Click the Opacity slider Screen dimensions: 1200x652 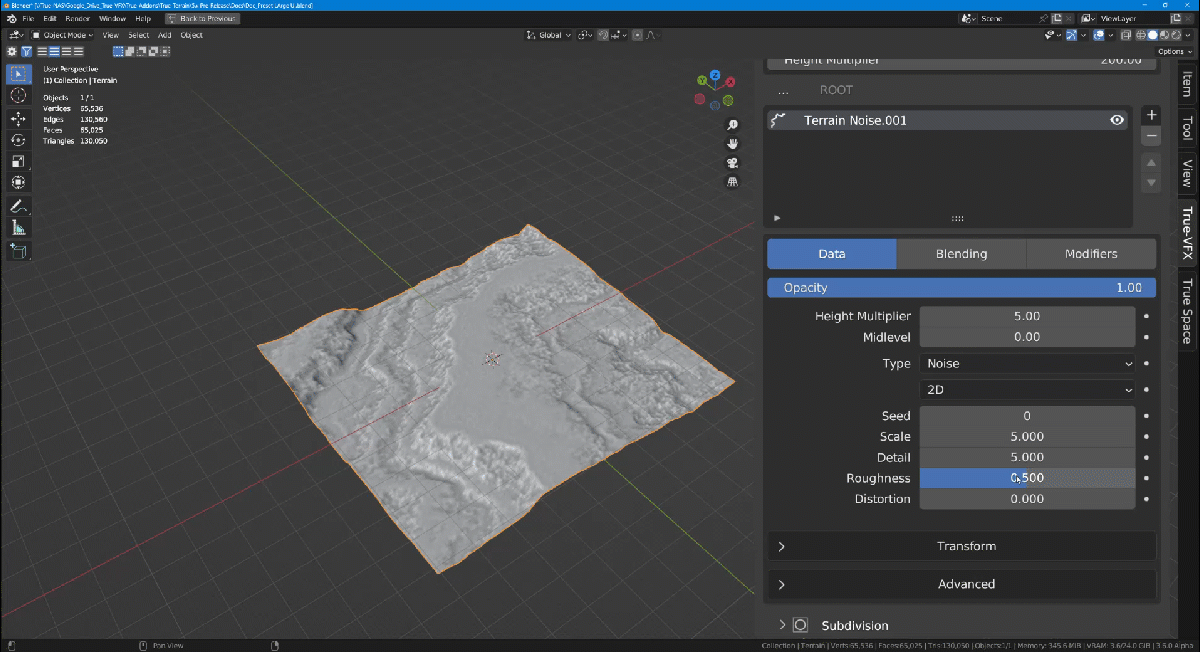coord(961,288)
